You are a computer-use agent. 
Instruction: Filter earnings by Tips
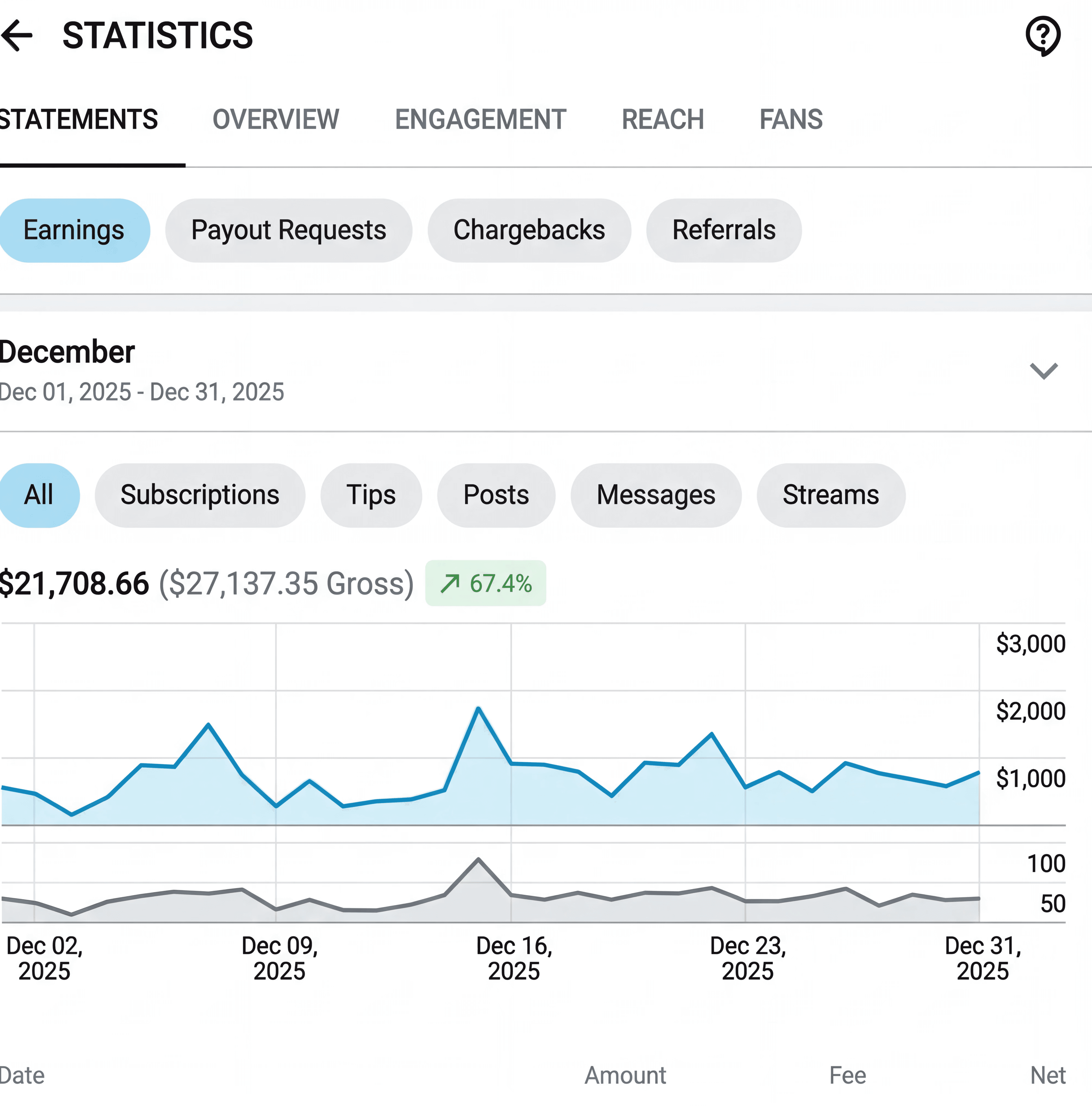pyautogui.click(x=371, y=495)
